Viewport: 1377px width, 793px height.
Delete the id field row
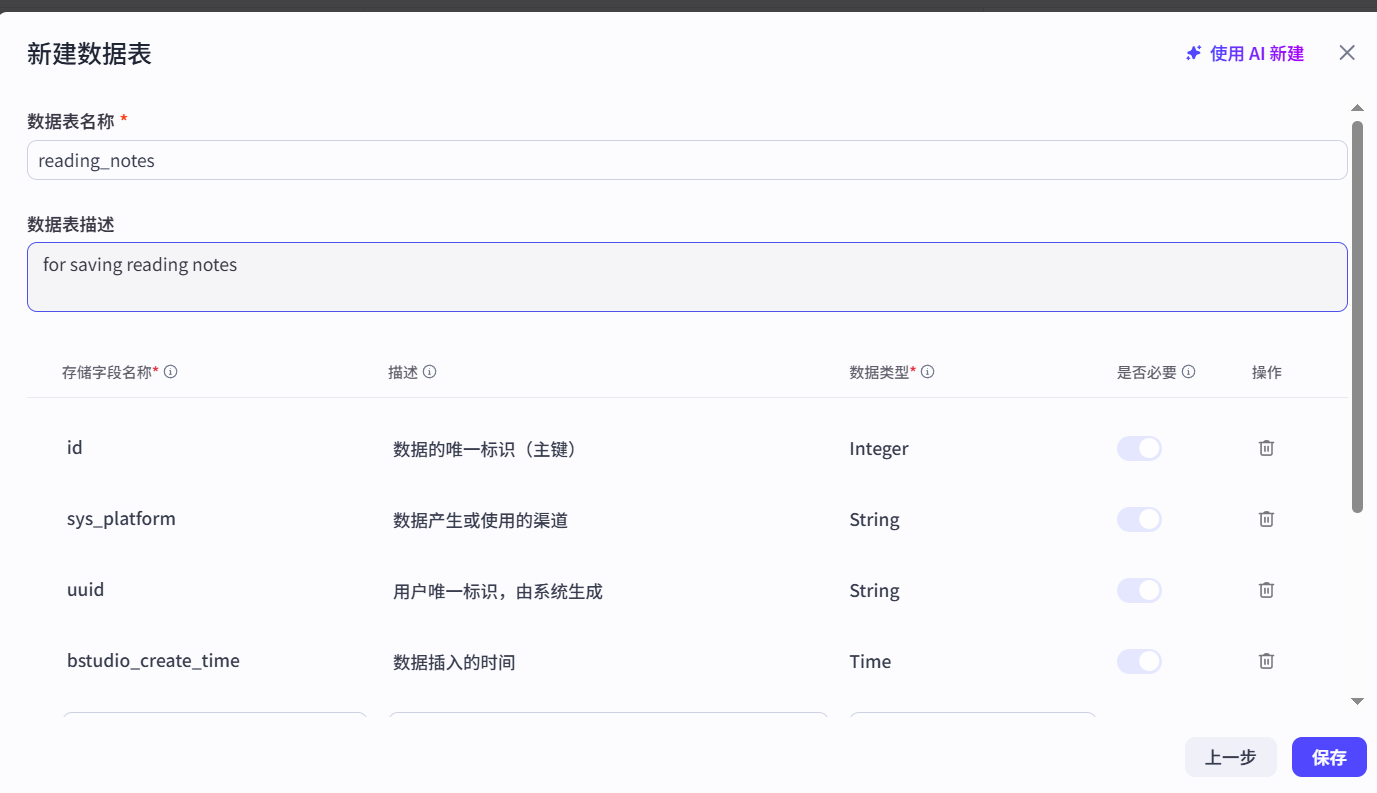click(1266, 448)
